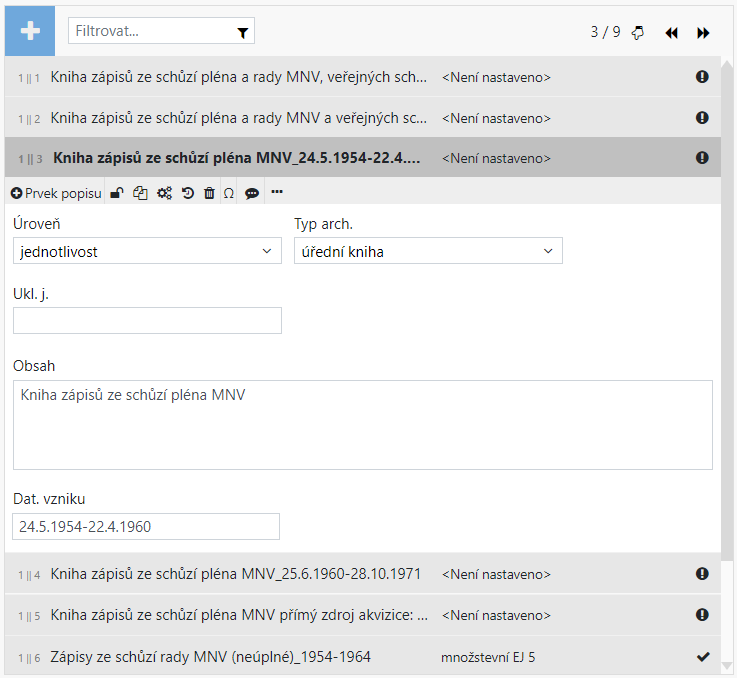Open the Typ arch. dropdown

428,251
